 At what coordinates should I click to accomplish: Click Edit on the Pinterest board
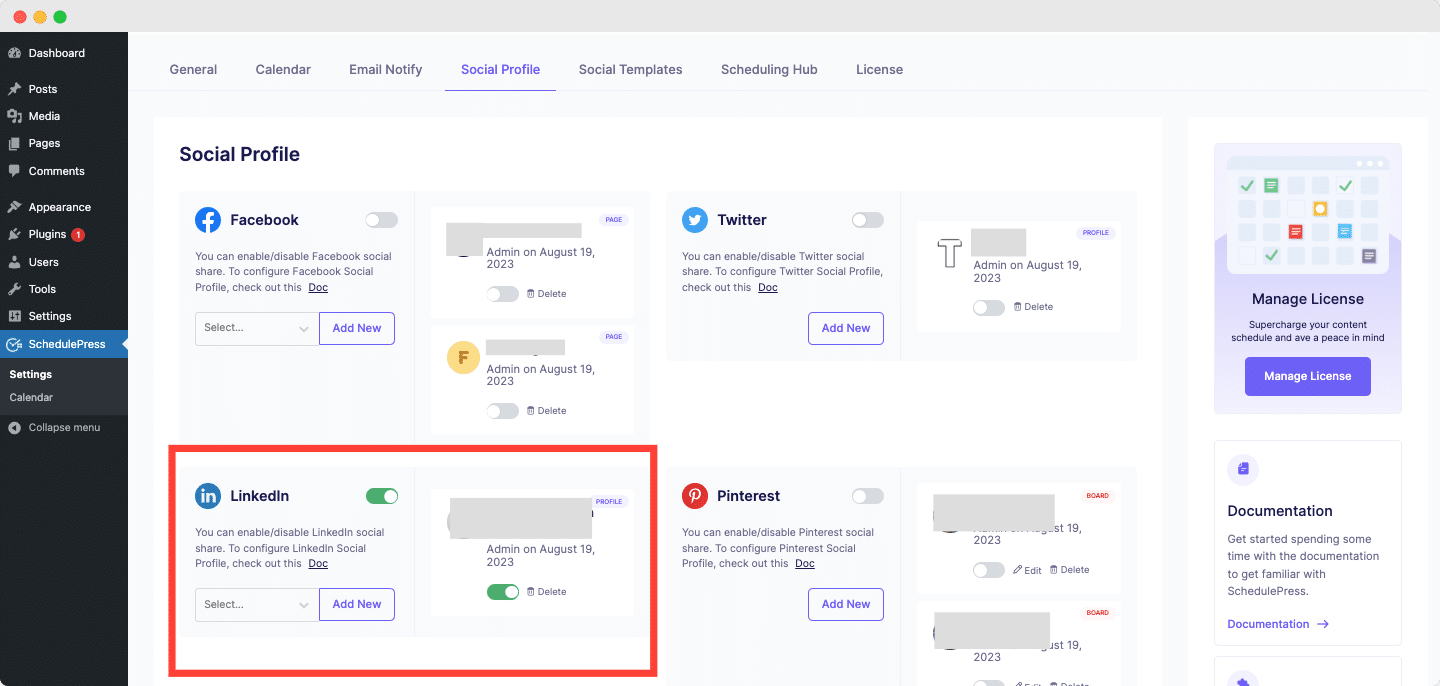tap(1027, 570)
